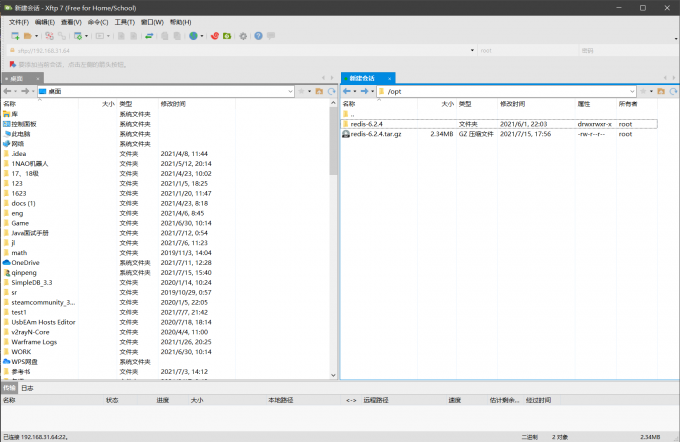Open the 工具(T) menu
The height and width of the screenshot is (442, 680).
coord(124,22)
